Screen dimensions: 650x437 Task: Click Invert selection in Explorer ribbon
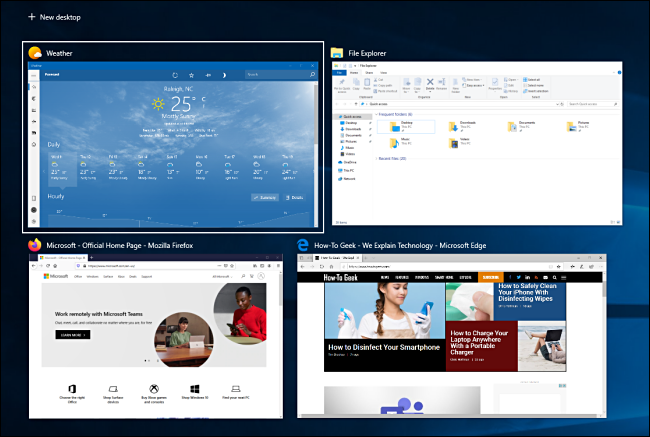click(536, 91)
